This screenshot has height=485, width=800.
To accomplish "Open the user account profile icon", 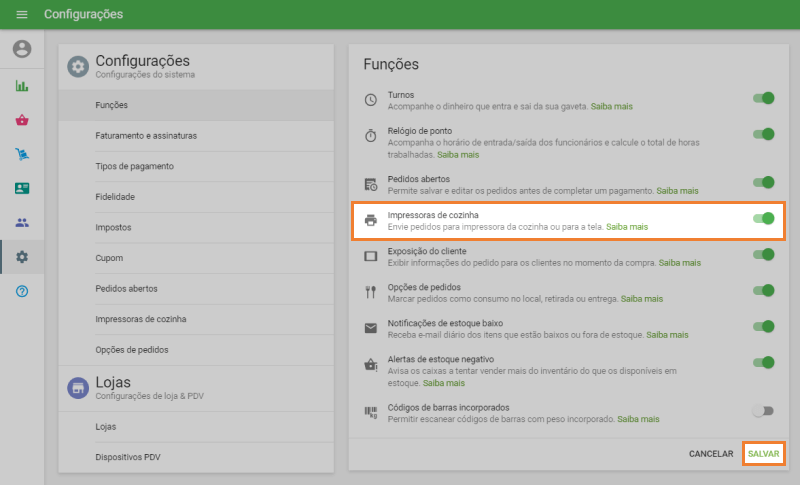I will point(22,49).
